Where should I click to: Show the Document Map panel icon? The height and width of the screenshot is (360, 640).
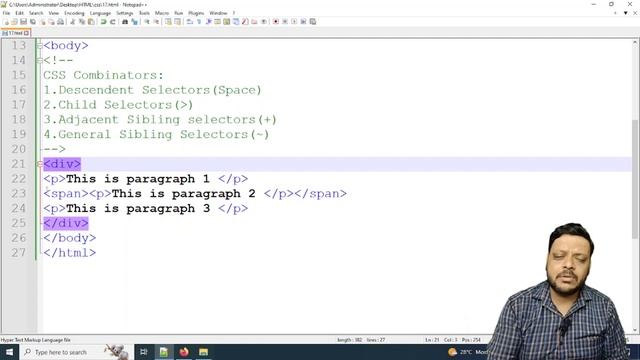tap(227, 22)
